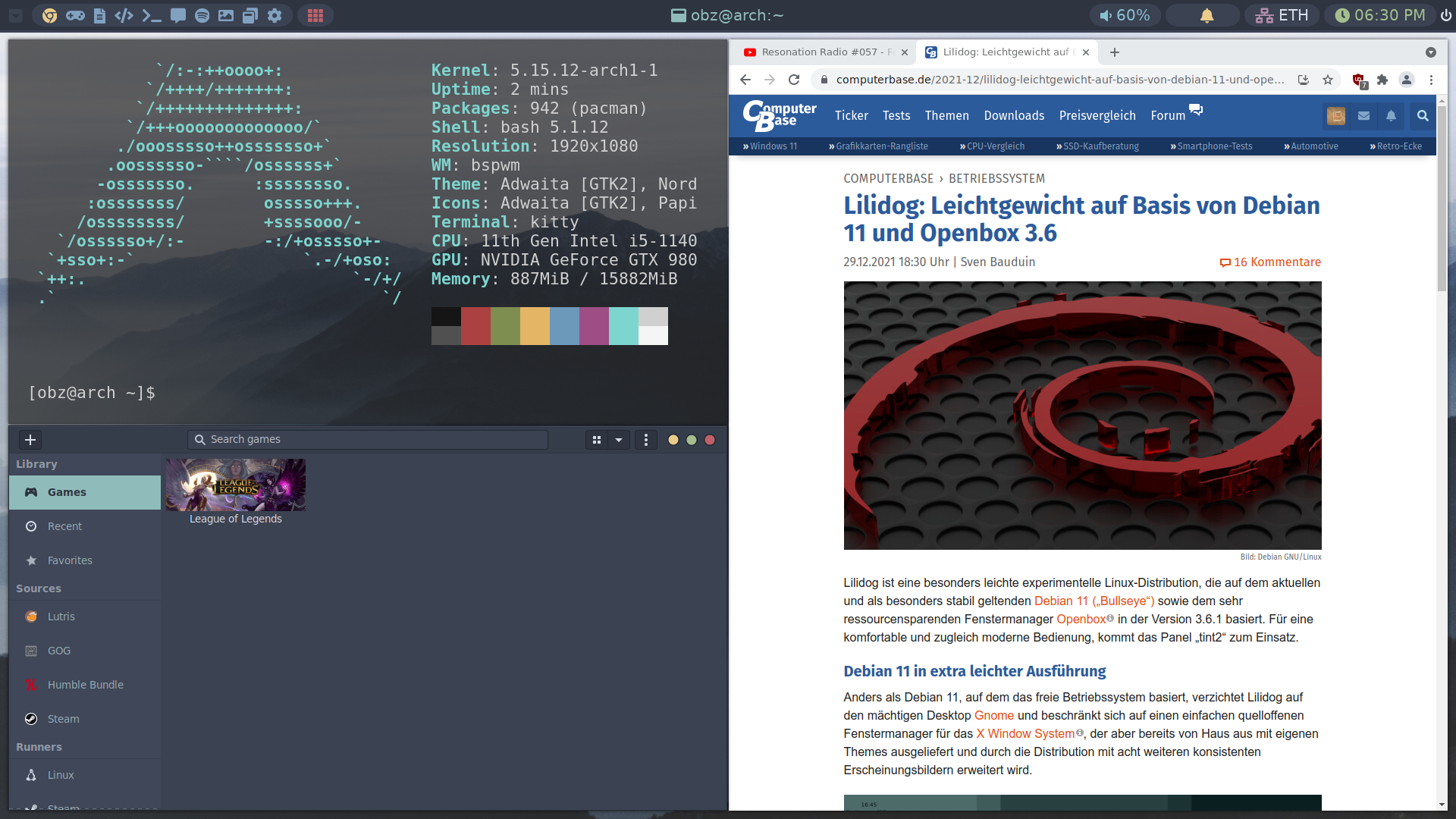This screenshot has height=819, width=1456.
Task: Open the Themen menu item
Action: tap(946, 115)
